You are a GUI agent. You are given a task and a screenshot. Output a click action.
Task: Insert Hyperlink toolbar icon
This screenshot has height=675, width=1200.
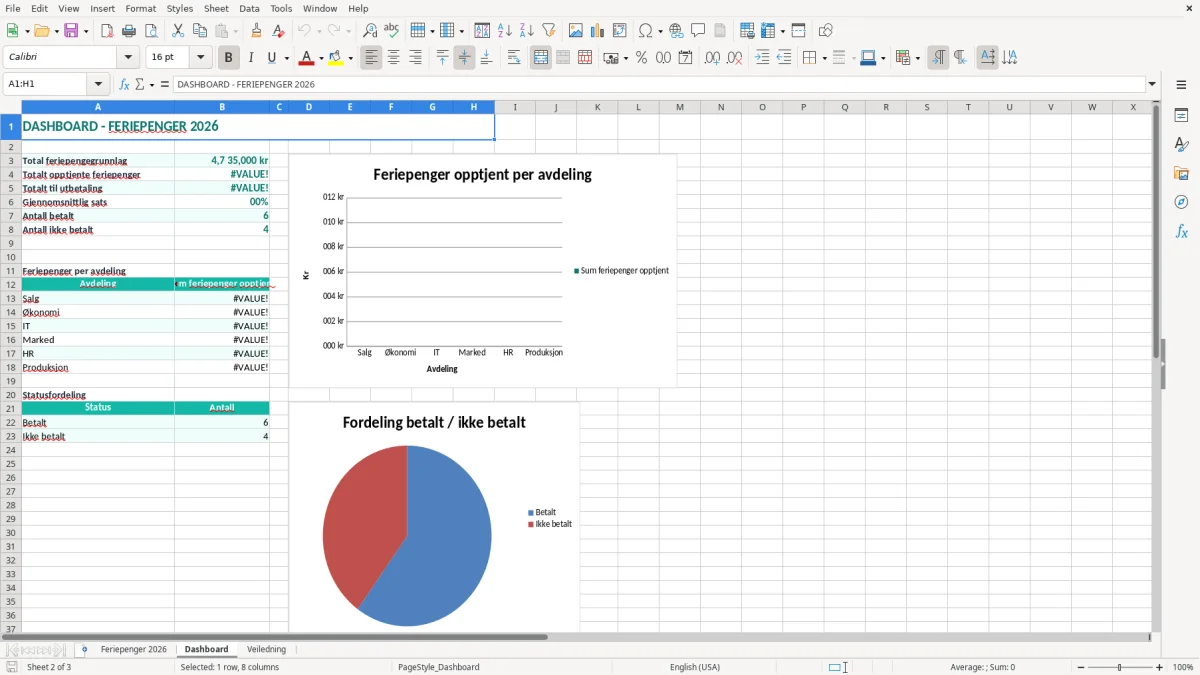tap(676, 31)
